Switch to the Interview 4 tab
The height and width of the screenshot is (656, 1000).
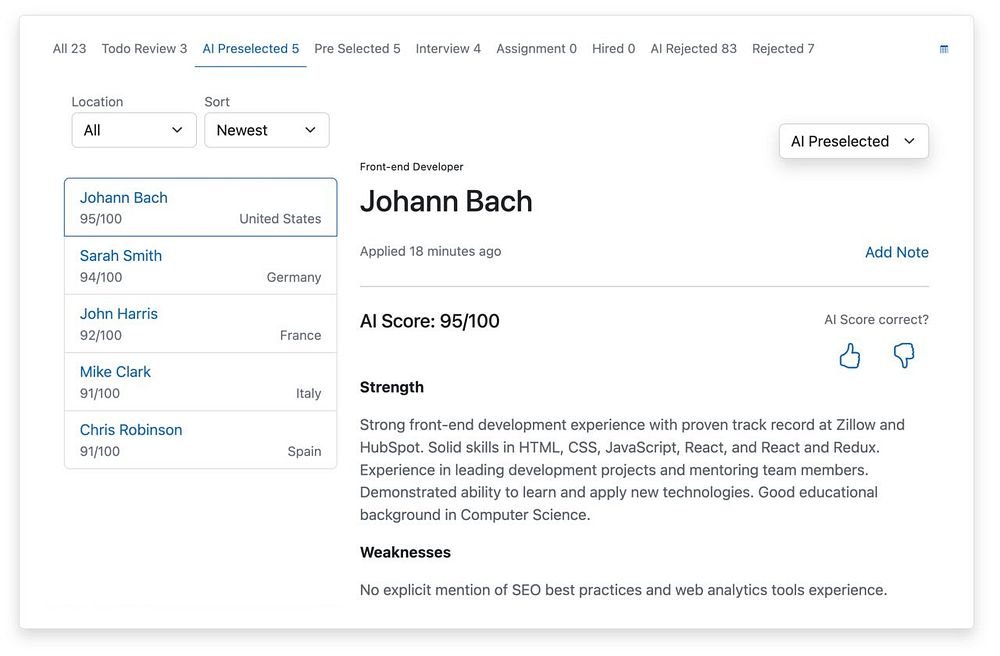click(x=448, y=49)
